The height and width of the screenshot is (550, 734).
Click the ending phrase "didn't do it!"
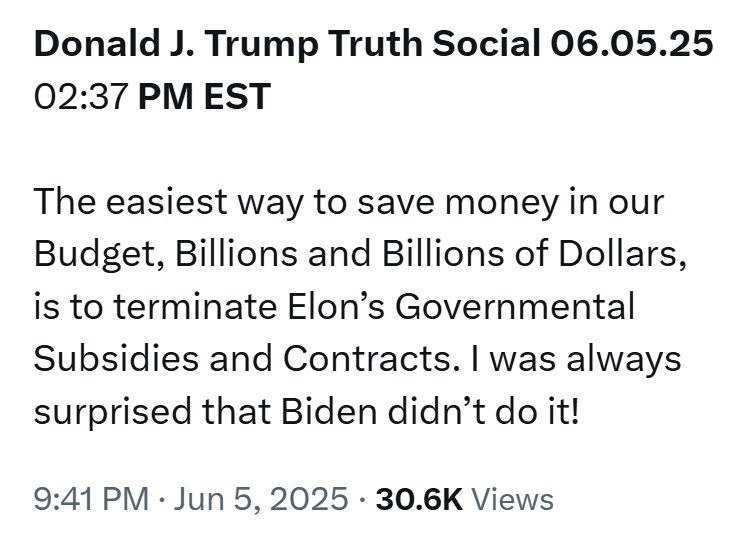(484, 412)
